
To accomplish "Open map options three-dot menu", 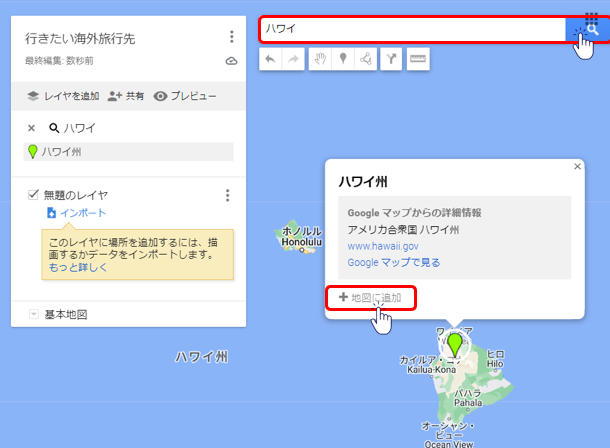I will click(231, 37).
